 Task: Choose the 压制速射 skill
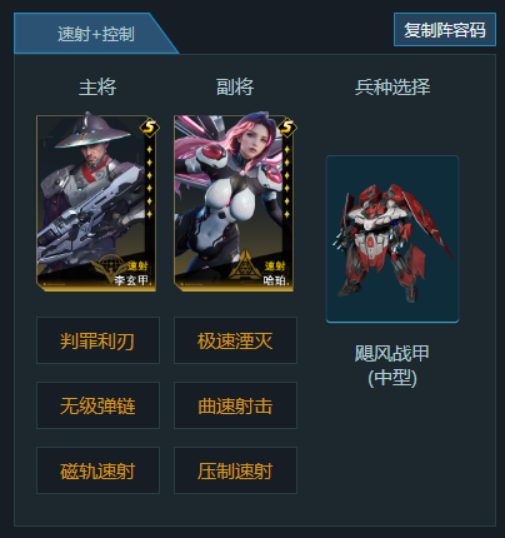point(235,470)
